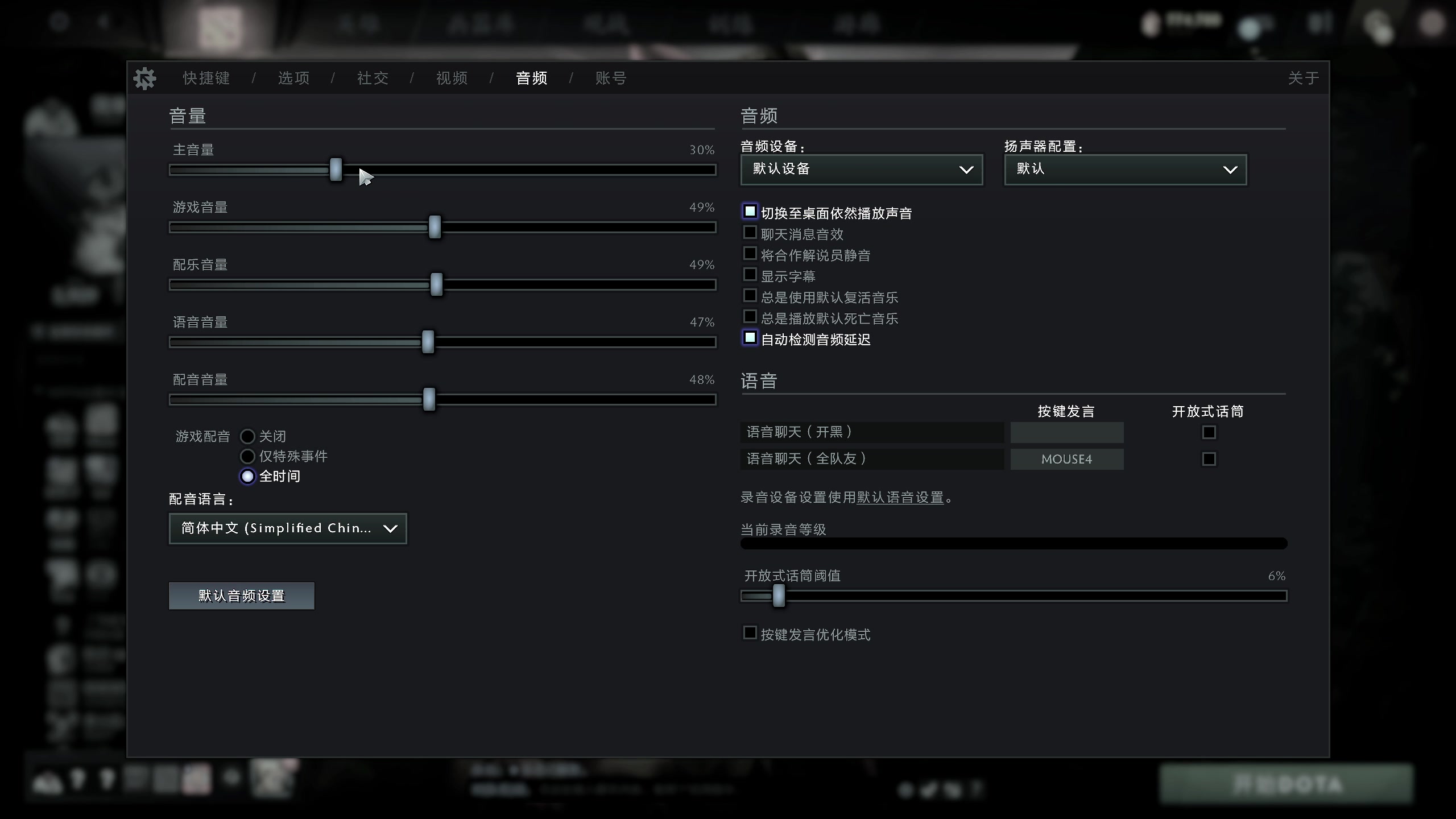This screenshot has width=1456, height=819.
Task: Click the settings gear icon in the dialog header
Action: coord(145,78)
